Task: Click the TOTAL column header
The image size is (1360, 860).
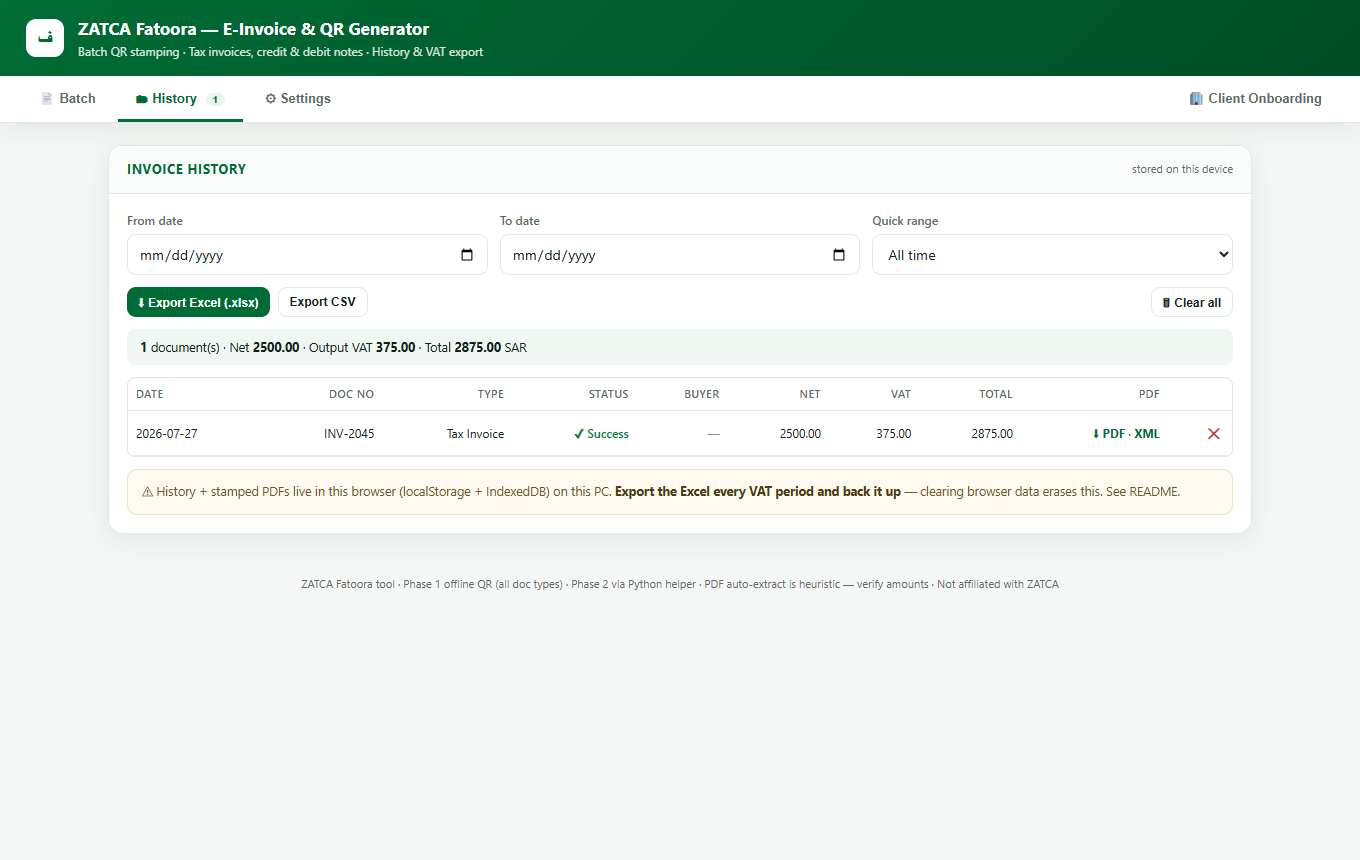Action: pyautogui.click(x=996, y=394)
